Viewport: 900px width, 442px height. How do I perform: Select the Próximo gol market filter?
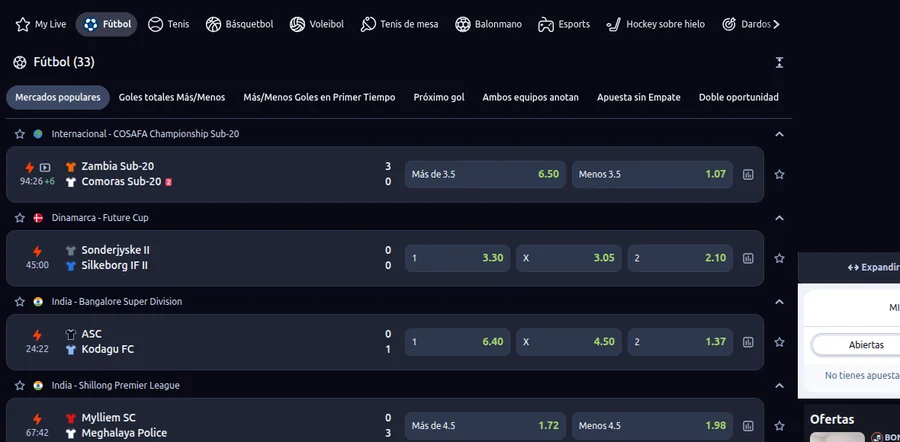click(439, 98)
